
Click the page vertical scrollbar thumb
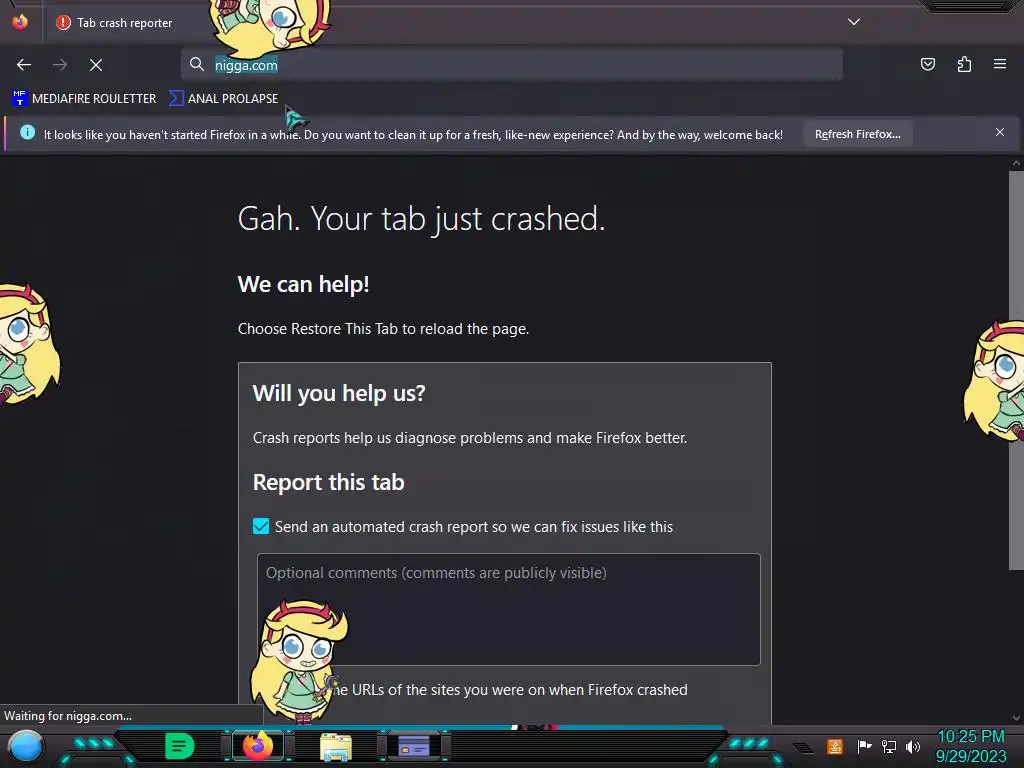coord(1016,371)
